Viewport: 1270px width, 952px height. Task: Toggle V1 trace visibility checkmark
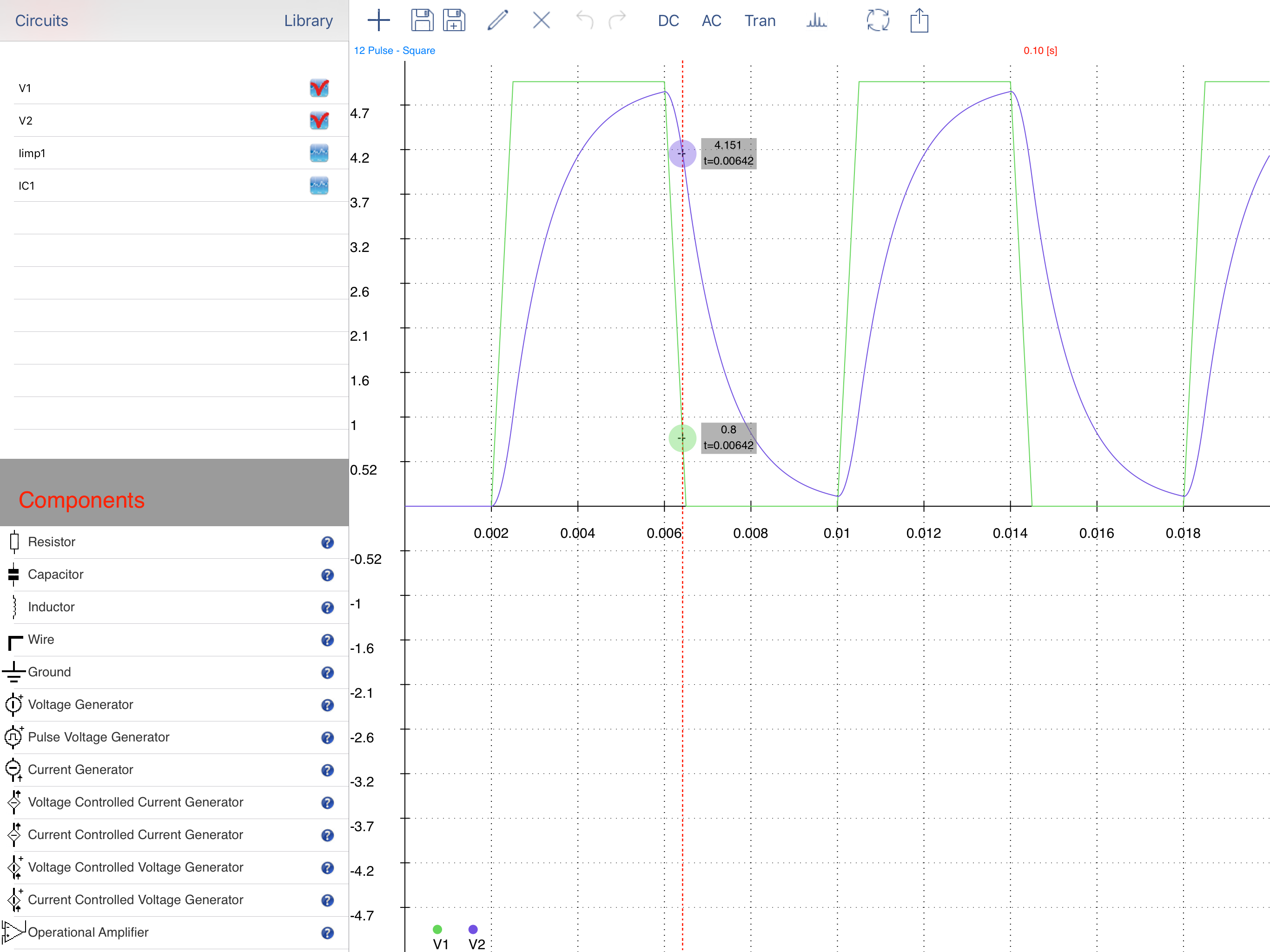(319, 88)
